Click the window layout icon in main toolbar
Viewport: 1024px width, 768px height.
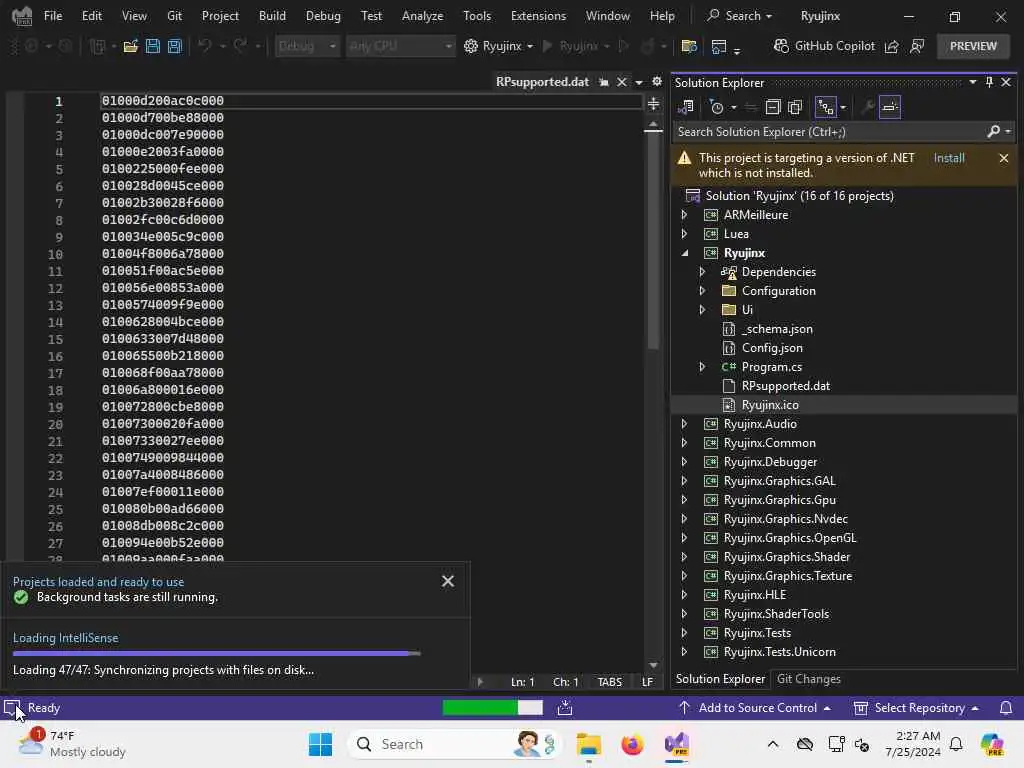pos(719,46)
